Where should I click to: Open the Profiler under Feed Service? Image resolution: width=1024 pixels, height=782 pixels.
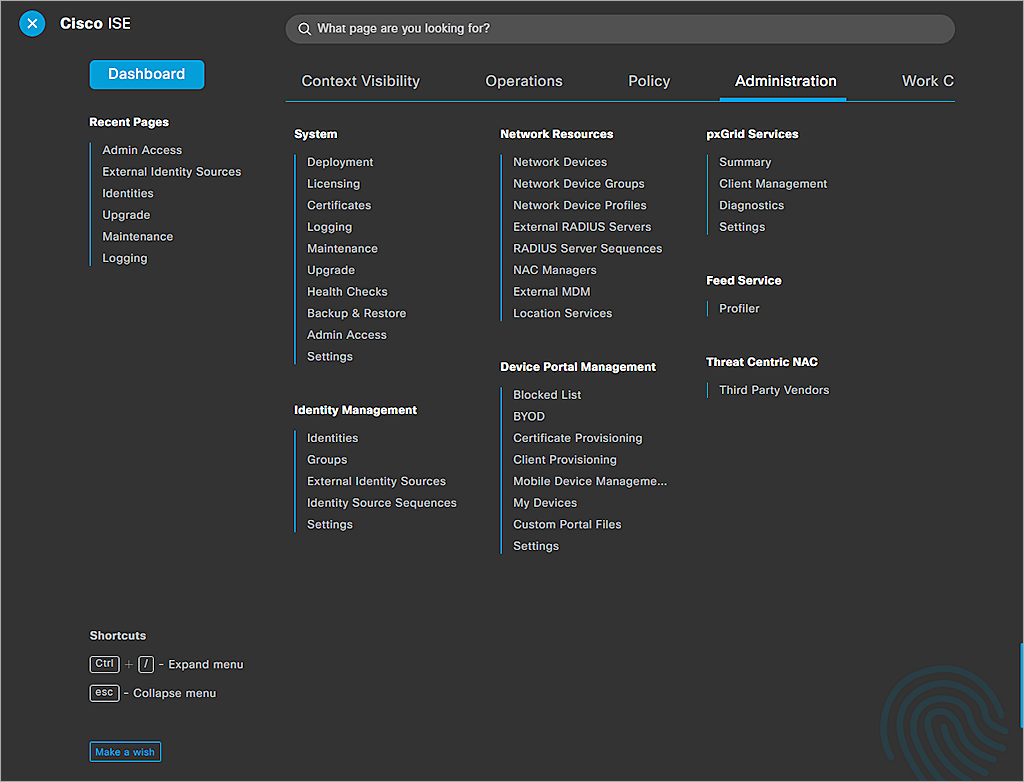coord(738,308)
